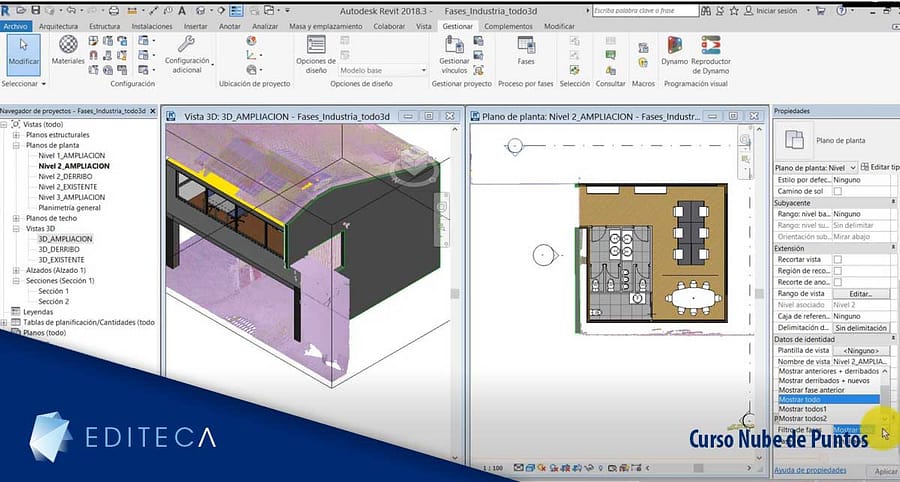Viewport: 900px width, 482px height.
Task: Toggle the Región de recorte checkbox
Action: [837, 271]
